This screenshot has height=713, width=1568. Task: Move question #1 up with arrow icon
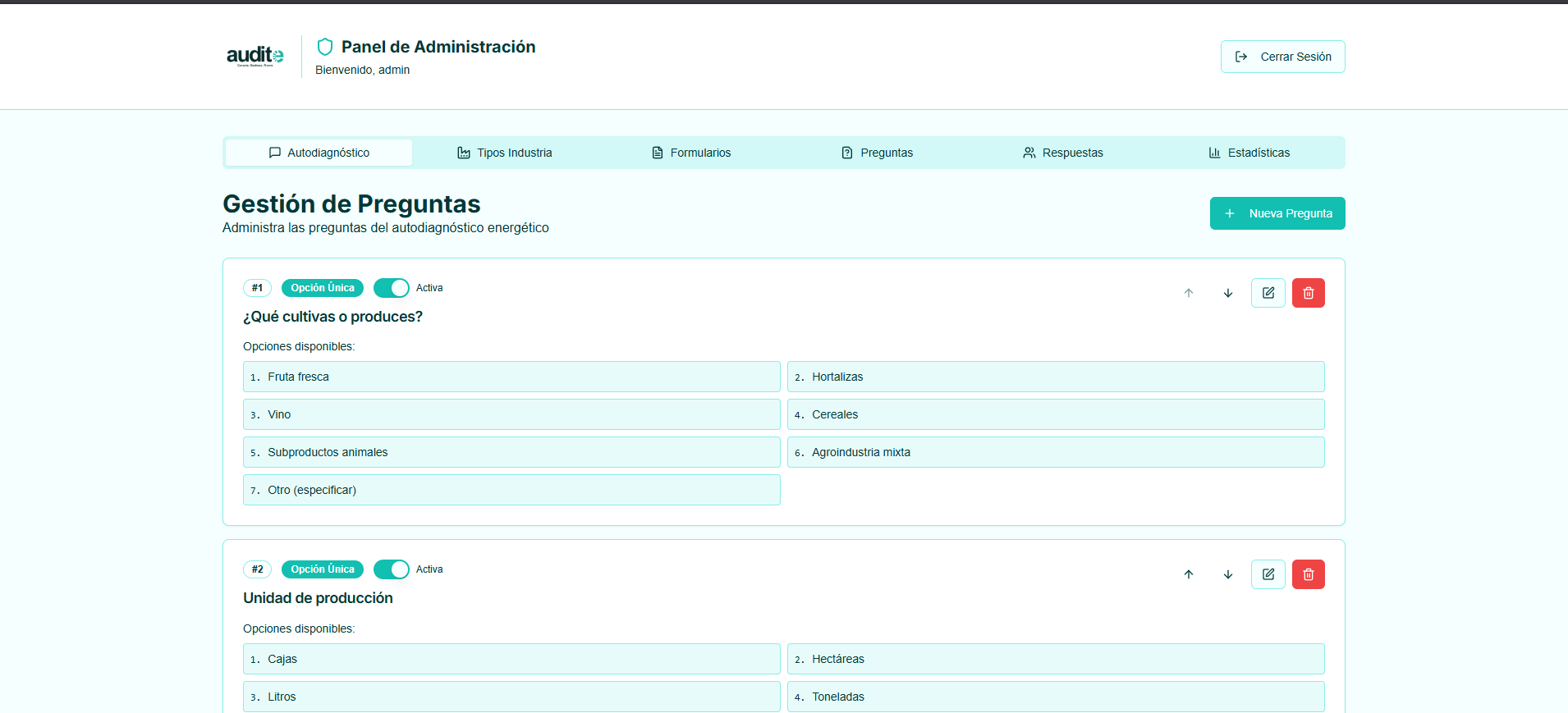pos(1189,293)
